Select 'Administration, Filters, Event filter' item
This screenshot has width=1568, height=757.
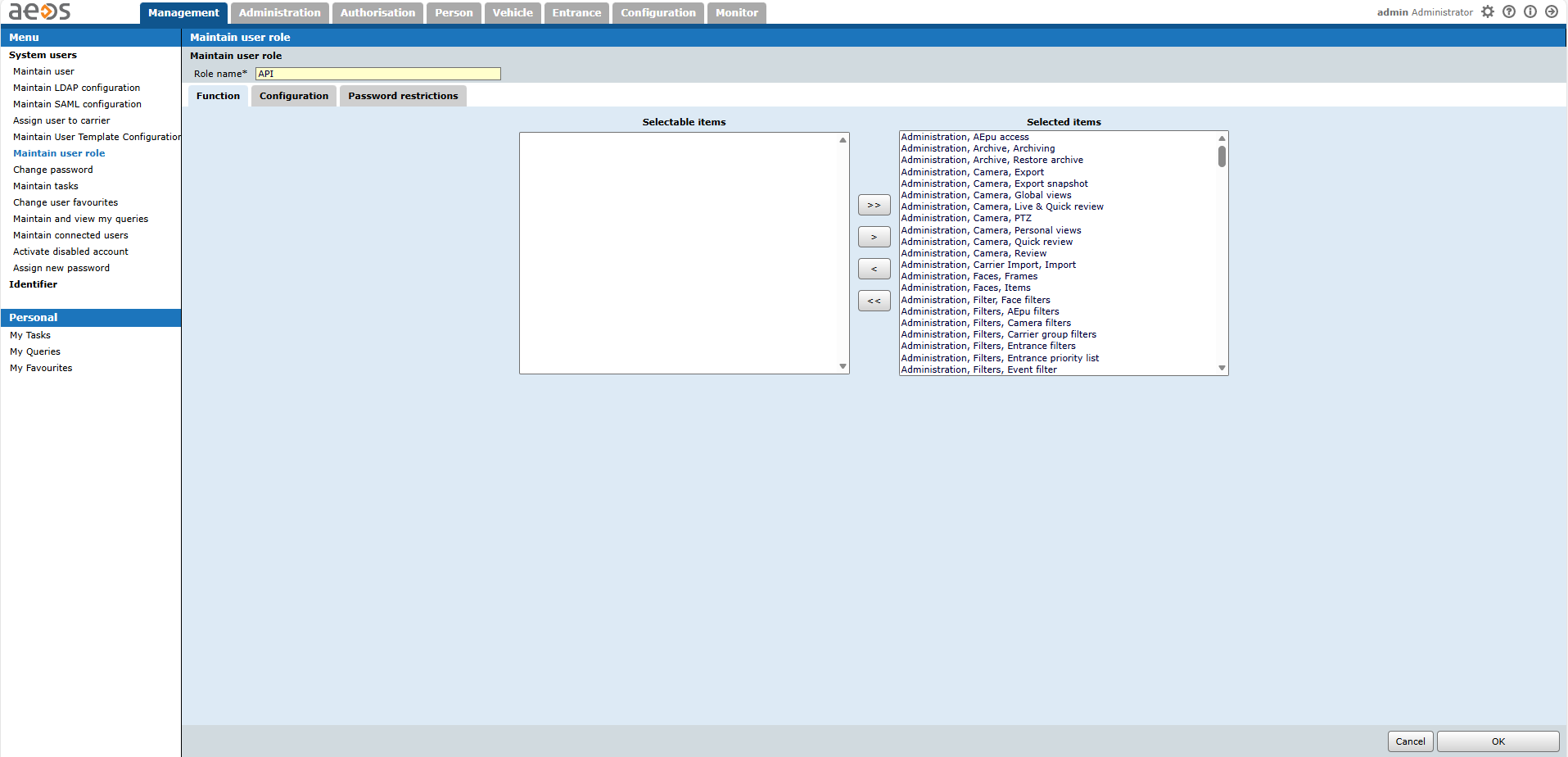click(x=979, y=369)
